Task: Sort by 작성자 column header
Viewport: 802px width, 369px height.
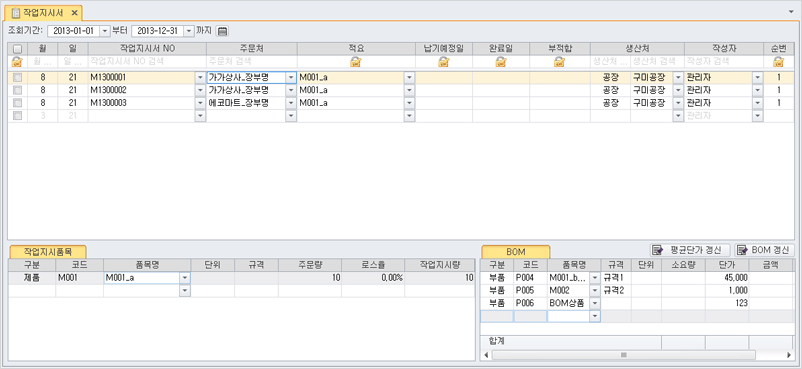Action: coord(724,49)
